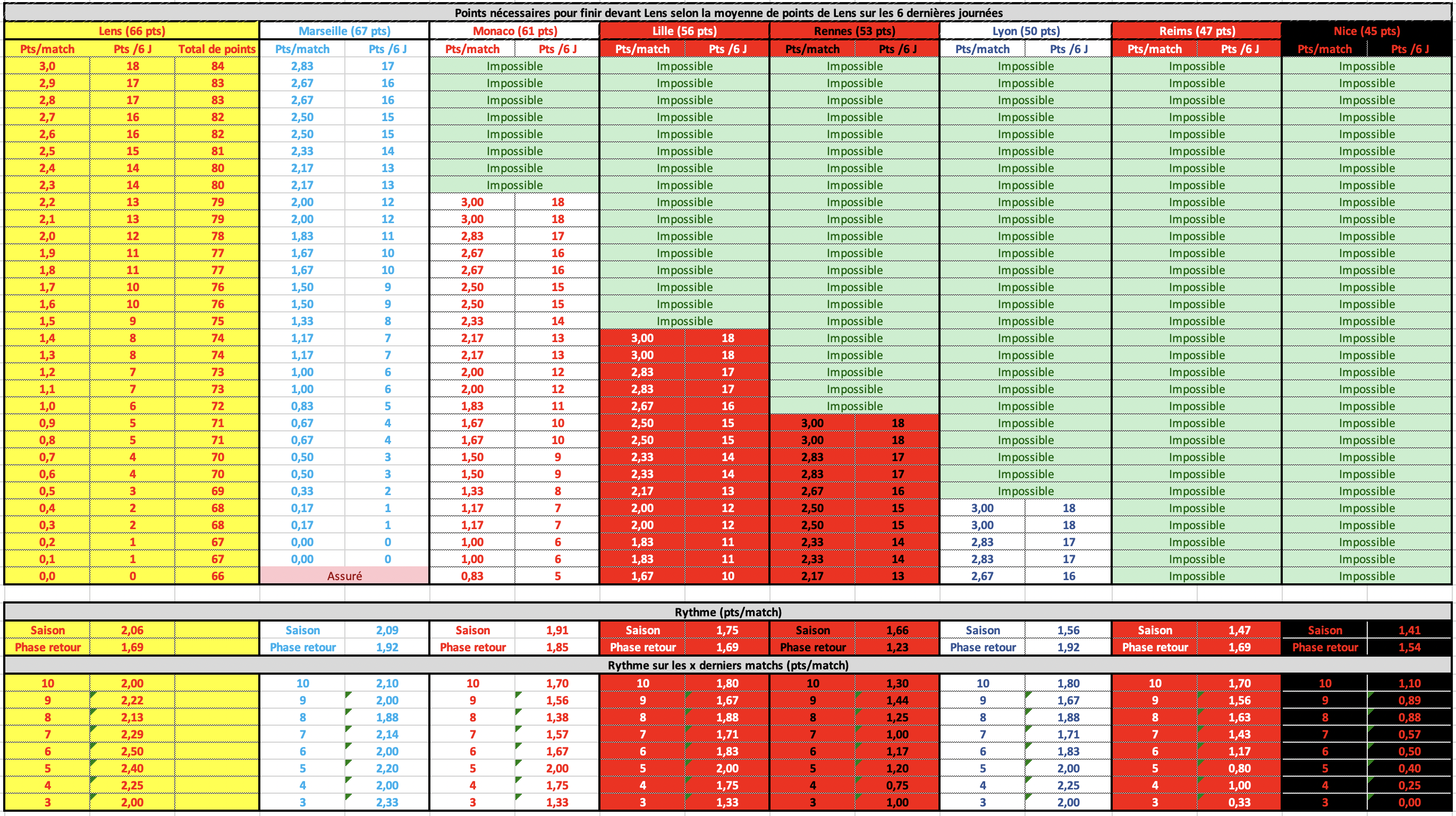This screenshot has width=1456, height=816.
Task: Click the "Rythme sur les x derniers matchs" header
Action: tap(728, 665)
